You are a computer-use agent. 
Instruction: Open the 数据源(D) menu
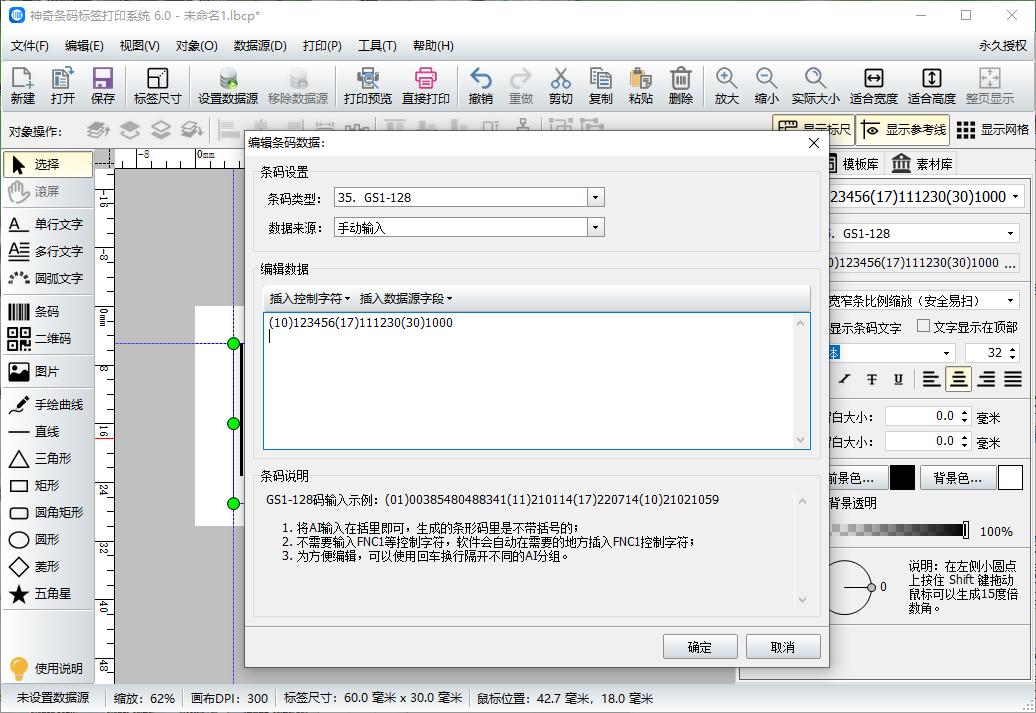[258, 46]
